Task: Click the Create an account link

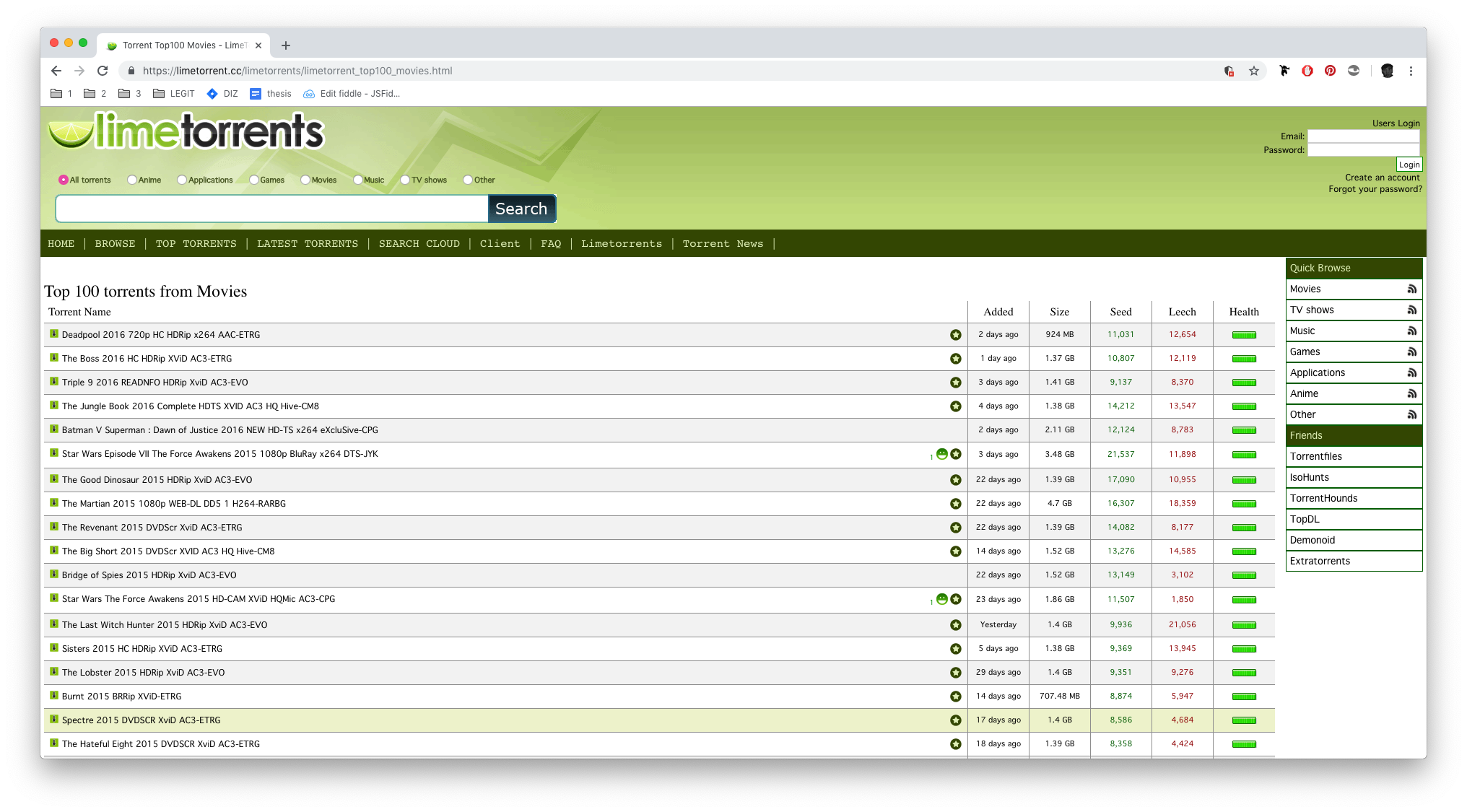Action: pos(1382,178)
